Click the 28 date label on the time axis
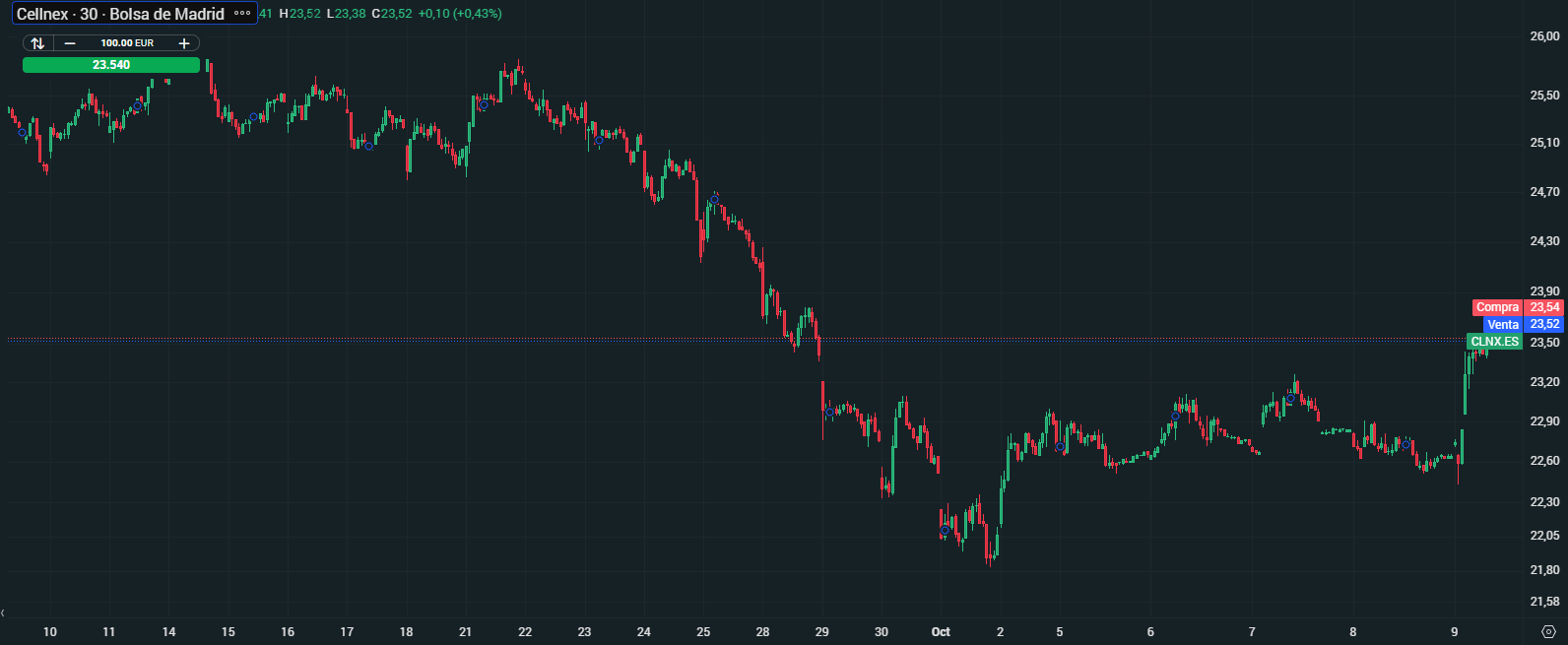The image size is (1568, 645). pyautogui.click(x=762, y=632)
